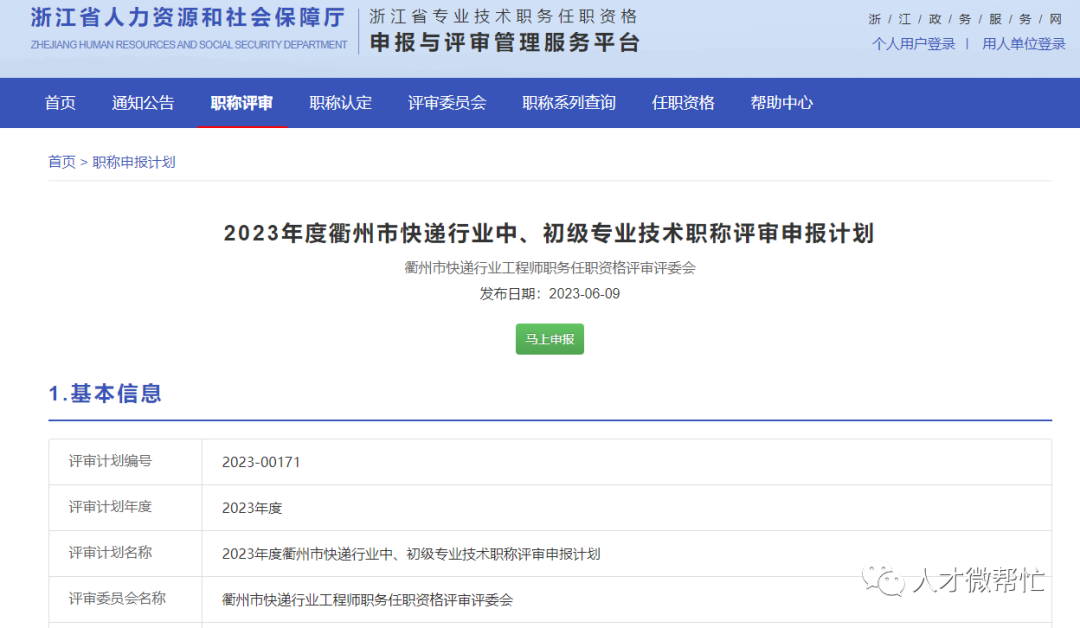Open the 任职资格 menu item
The image size is (1080, 628).
point(682,102)
